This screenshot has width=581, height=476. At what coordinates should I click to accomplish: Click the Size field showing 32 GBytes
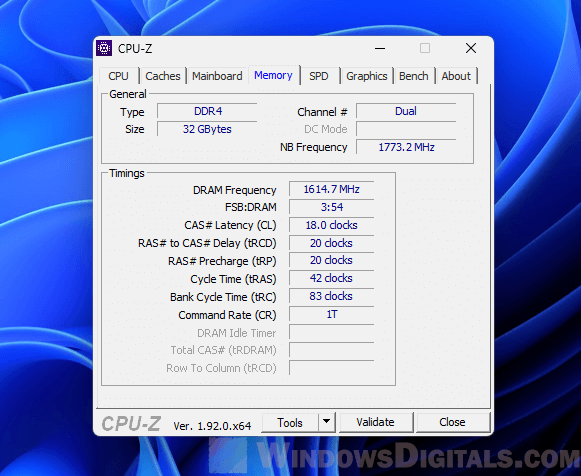click(x=207, y=129)
